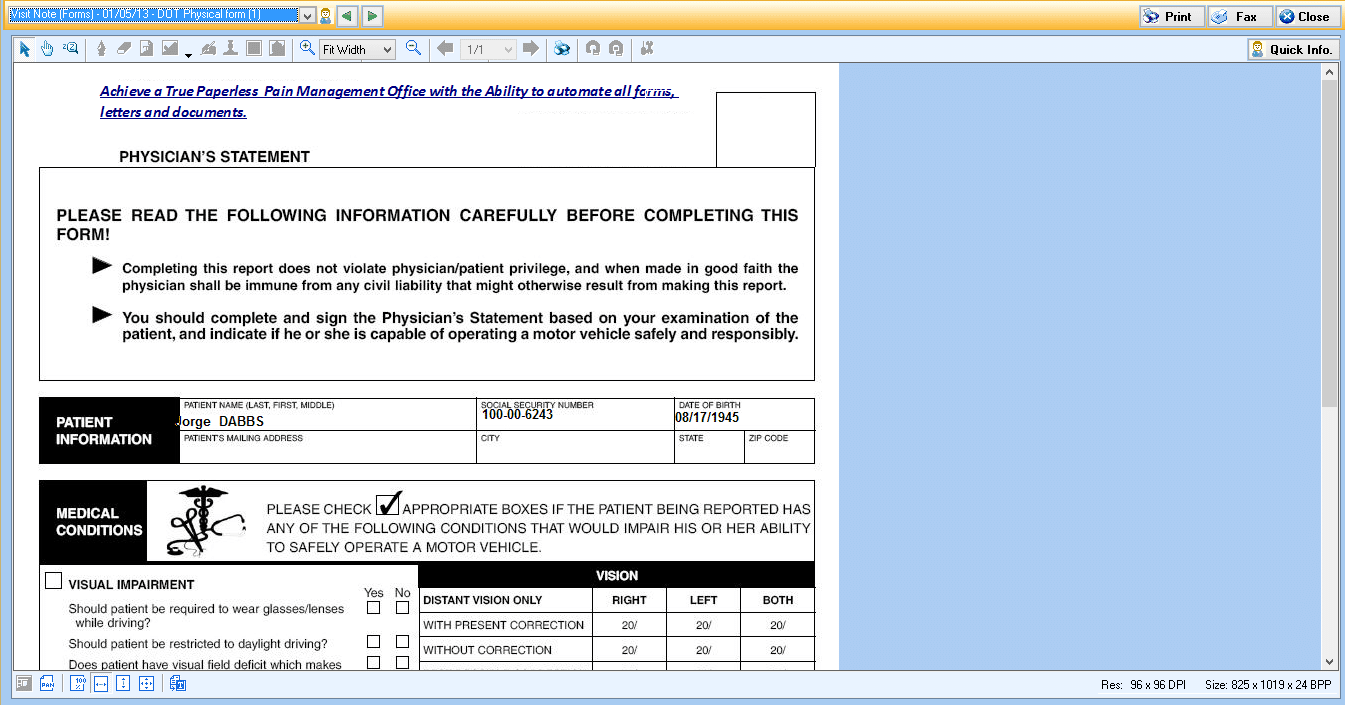Tick Yes for wearing glasses while driving
Viewport: 1345px width, 705px height.
pos(374,608)
